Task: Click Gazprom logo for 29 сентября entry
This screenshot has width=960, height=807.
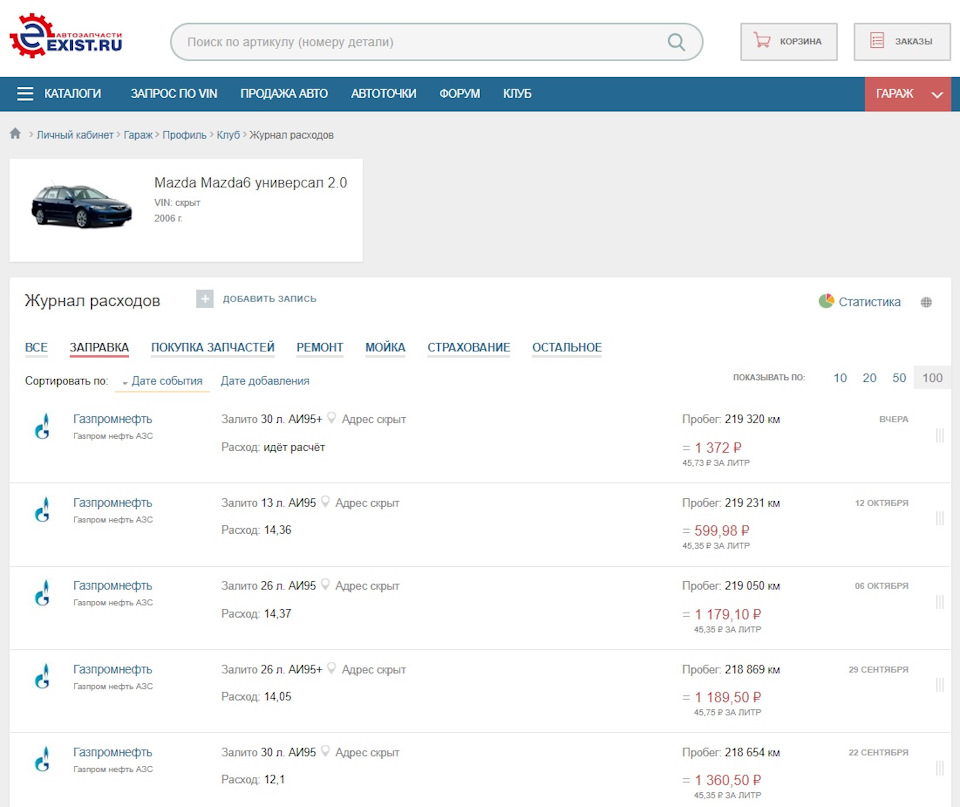Action: pyautogui.click(x=42, y=676)
